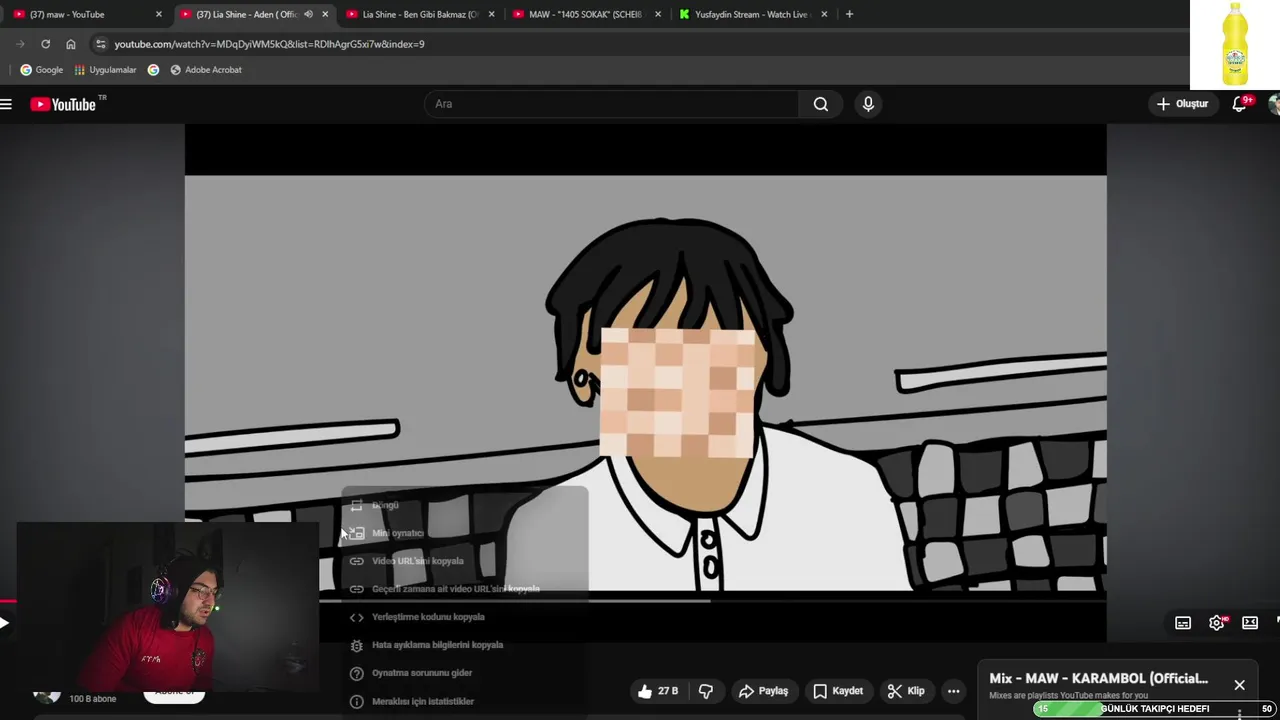Screen dimensions: 1280x720
Task: Dislike the video with thumbs down
Action: pyautogui.click(x=706, y=691)
